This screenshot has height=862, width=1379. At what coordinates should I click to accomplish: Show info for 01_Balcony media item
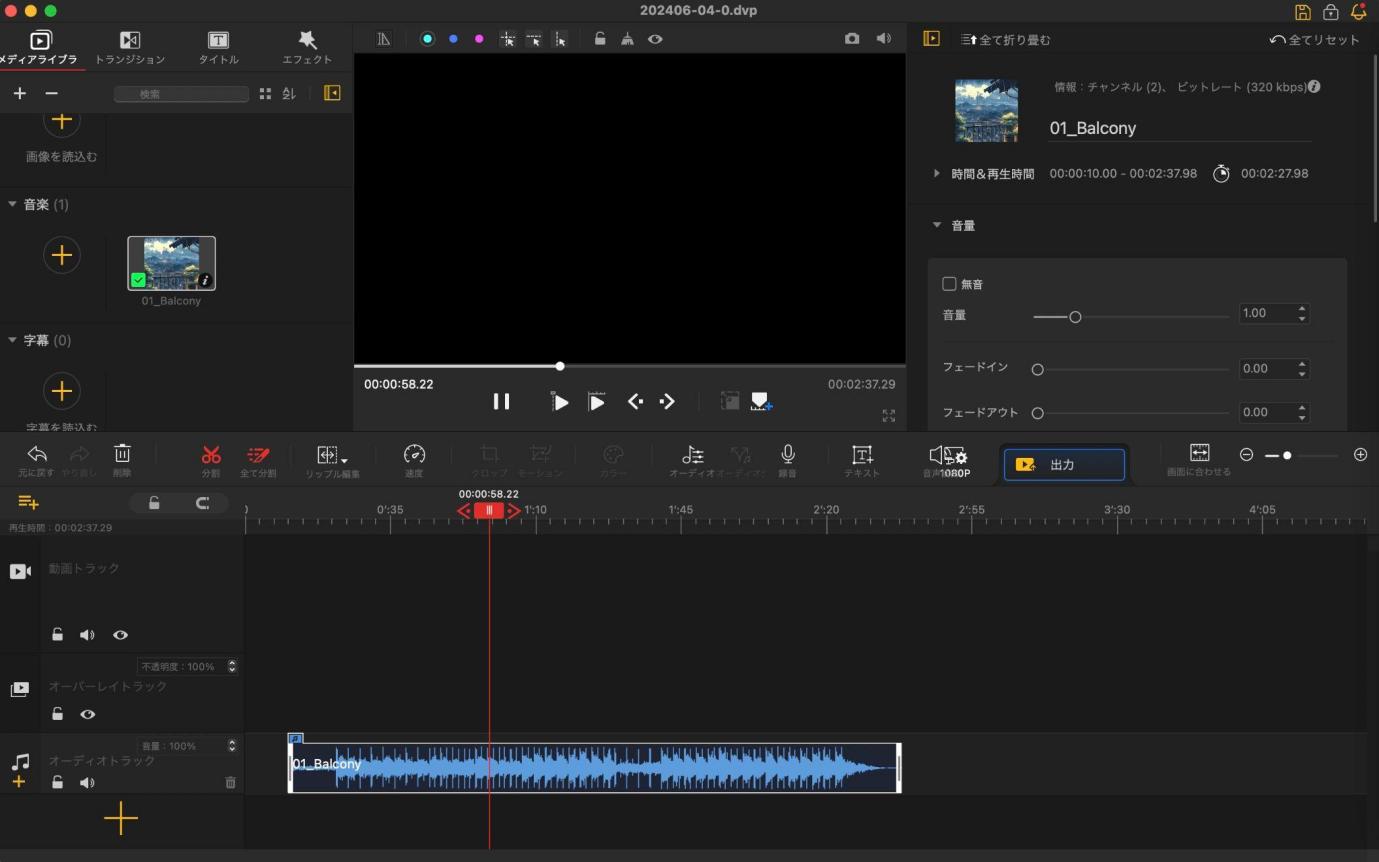click(x=205, y=281)
